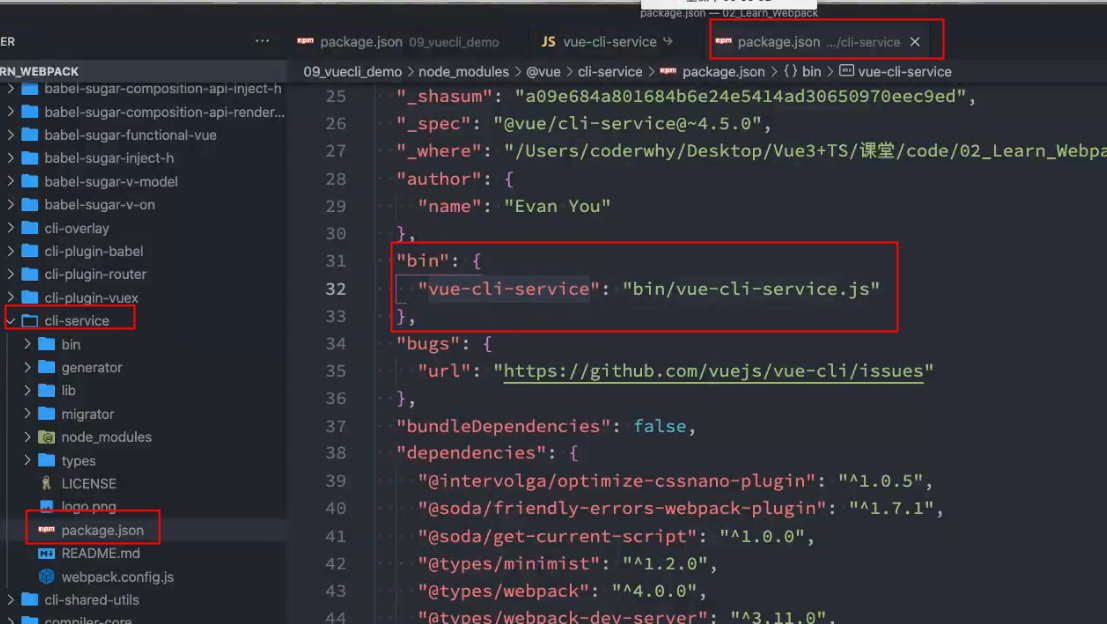The width and height of the screenshot is (1107, 624).
Task: Expand the babel-sugar-v-on folder
Action: coord(11,205)
